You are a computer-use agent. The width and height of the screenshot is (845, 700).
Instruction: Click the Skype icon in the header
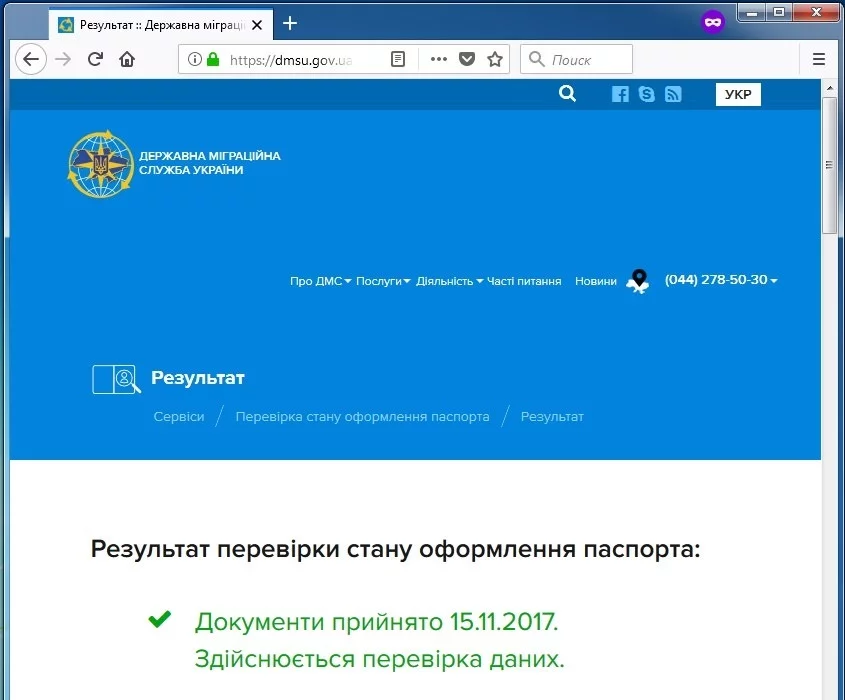pyautogui.click(x=646, y=93)
